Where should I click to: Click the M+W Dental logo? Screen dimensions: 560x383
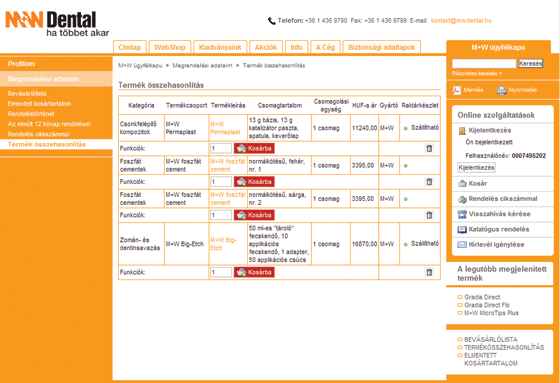click(x=57, y=24)
